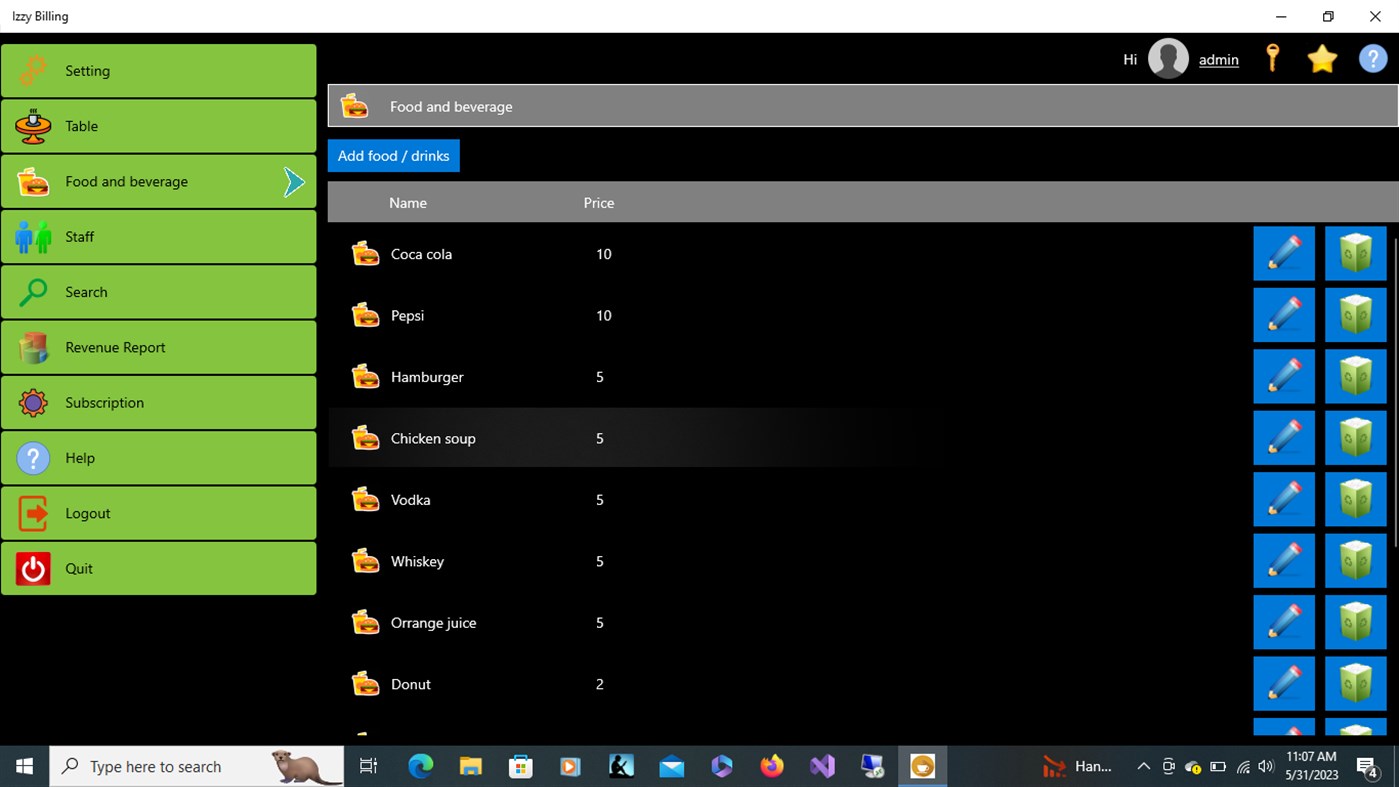This screenshot has height=787, width=1399.
Task: Click the Subscription gear icon
Action: [33, 402]
